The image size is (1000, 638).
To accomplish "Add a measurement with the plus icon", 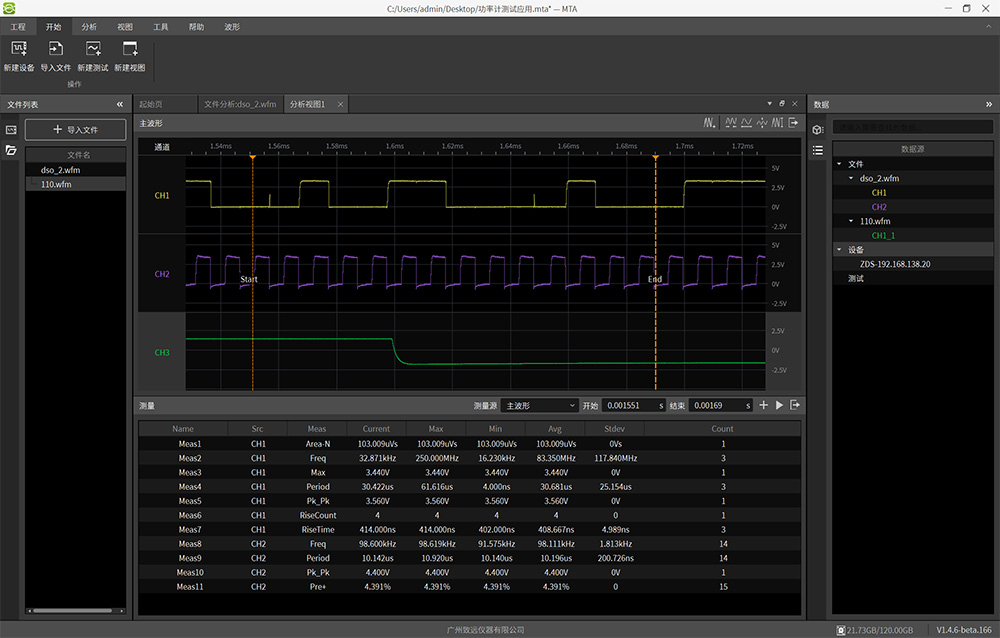I will [x=763, y=405].
